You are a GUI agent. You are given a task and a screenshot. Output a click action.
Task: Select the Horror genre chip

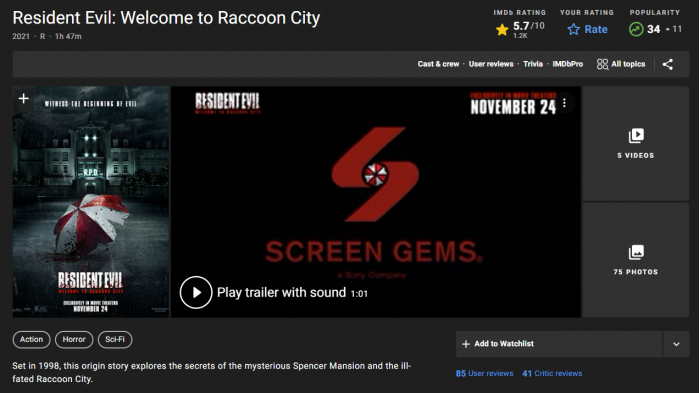point(74,339)
